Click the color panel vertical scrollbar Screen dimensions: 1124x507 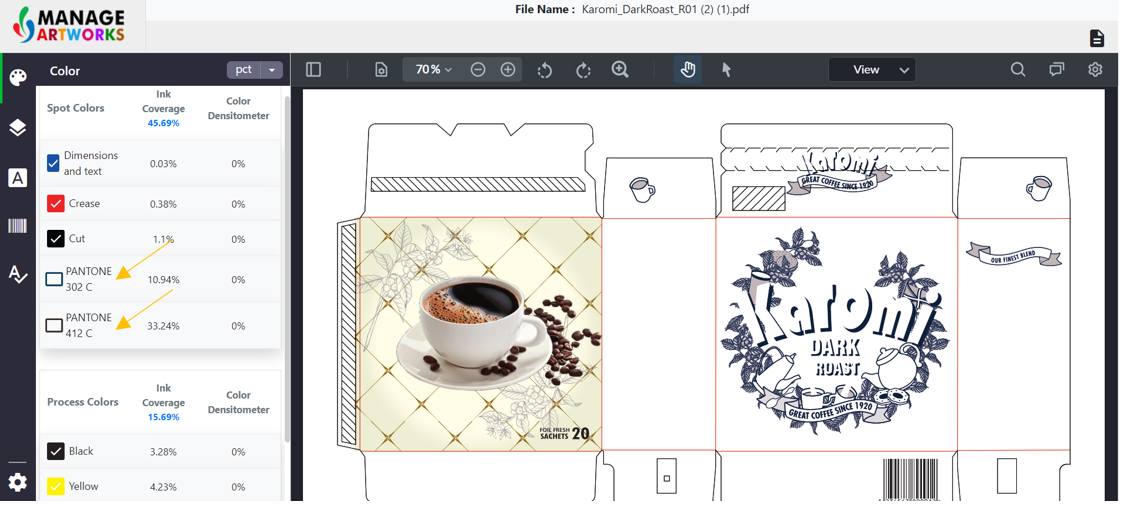(287, 269)
